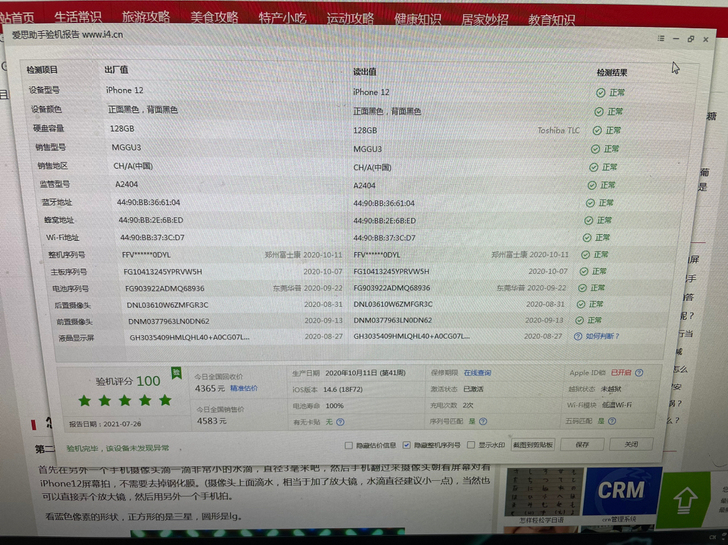Enable 隐藏估价信息 checkbox
This screenshot has width=728, height=545.
click(349, 446)
